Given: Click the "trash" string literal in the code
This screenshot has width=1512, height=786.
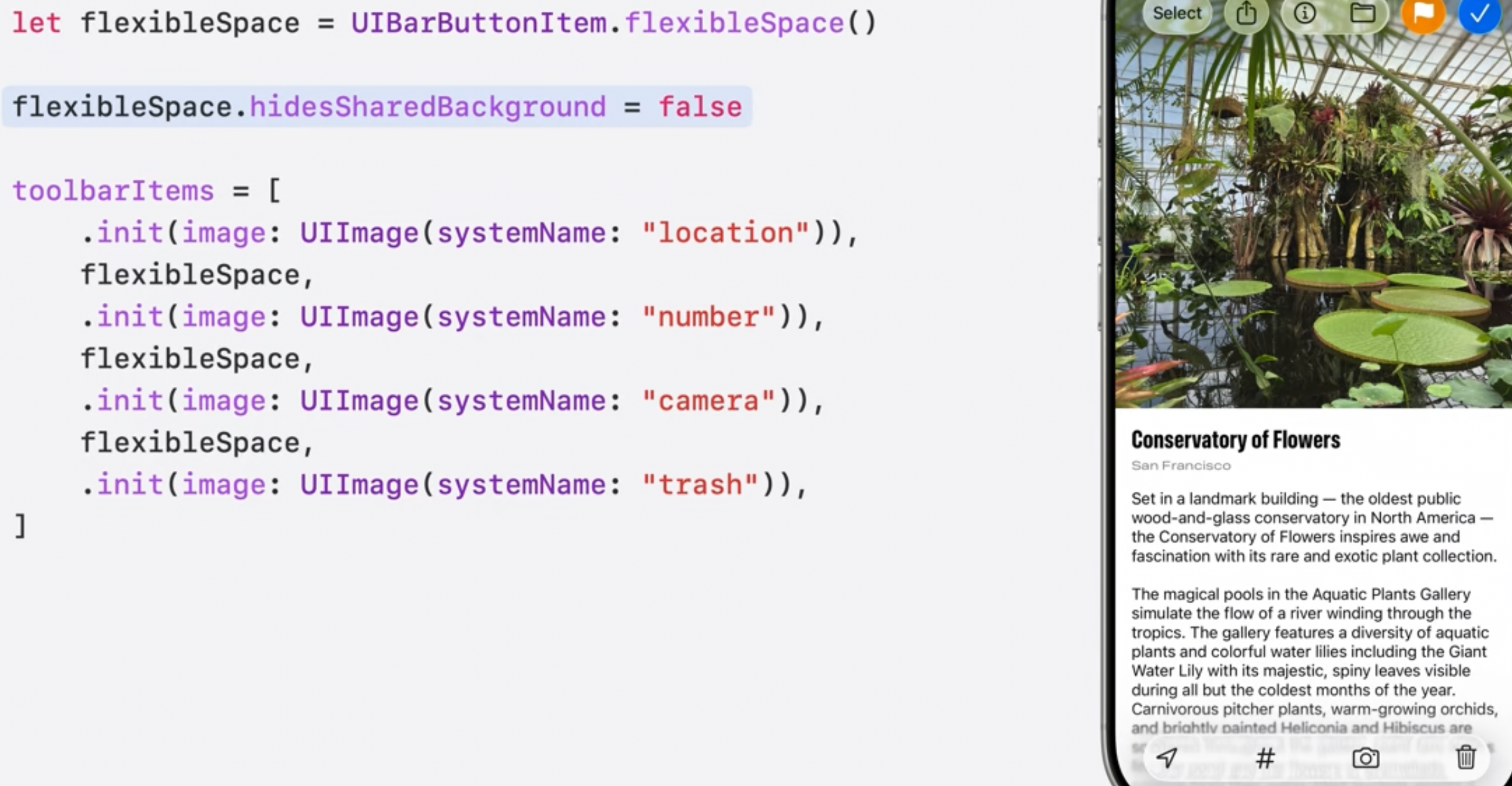Looking at the screenshot, I should 700,485.
